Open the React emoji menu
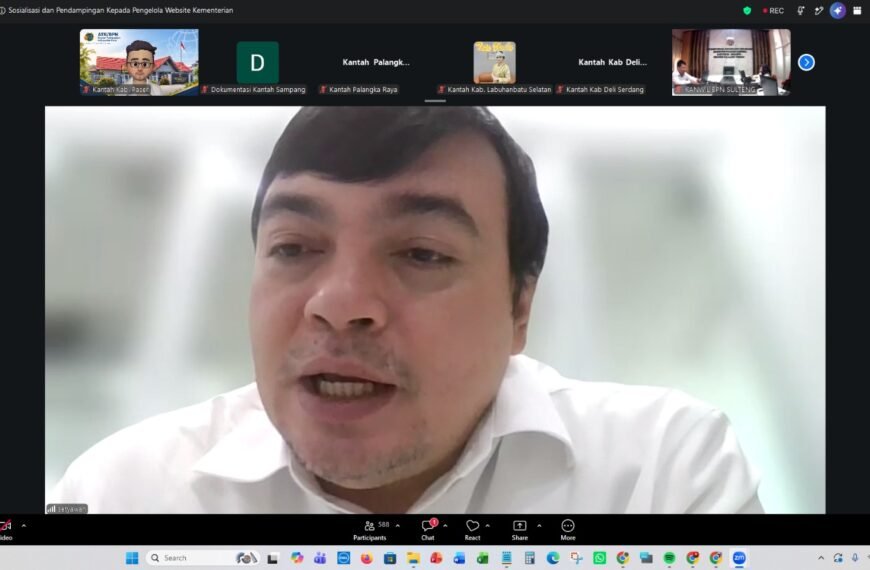 click(473, 530)
